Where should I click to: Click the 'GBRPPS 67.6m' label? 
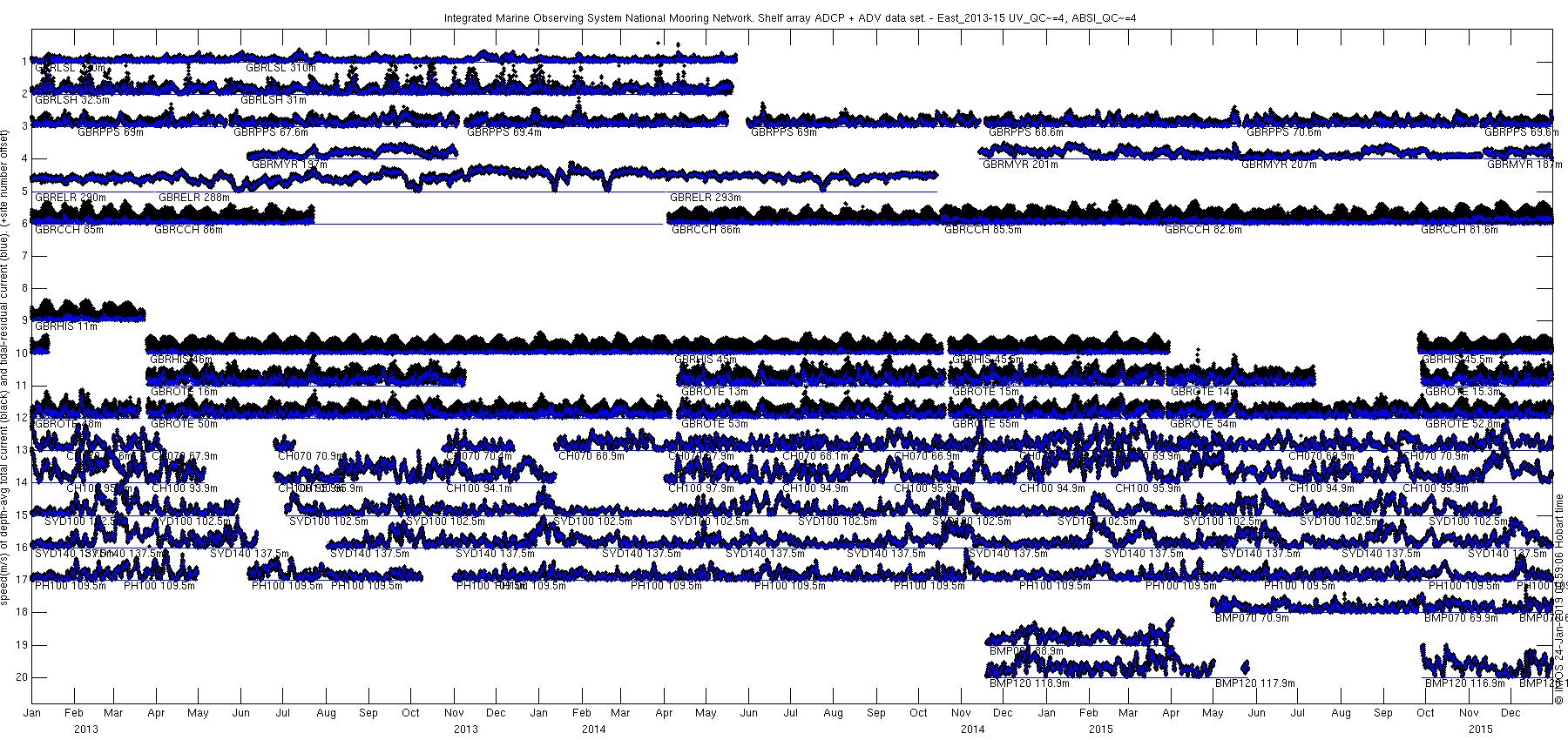pyautogui.click(x=271, y=132)
